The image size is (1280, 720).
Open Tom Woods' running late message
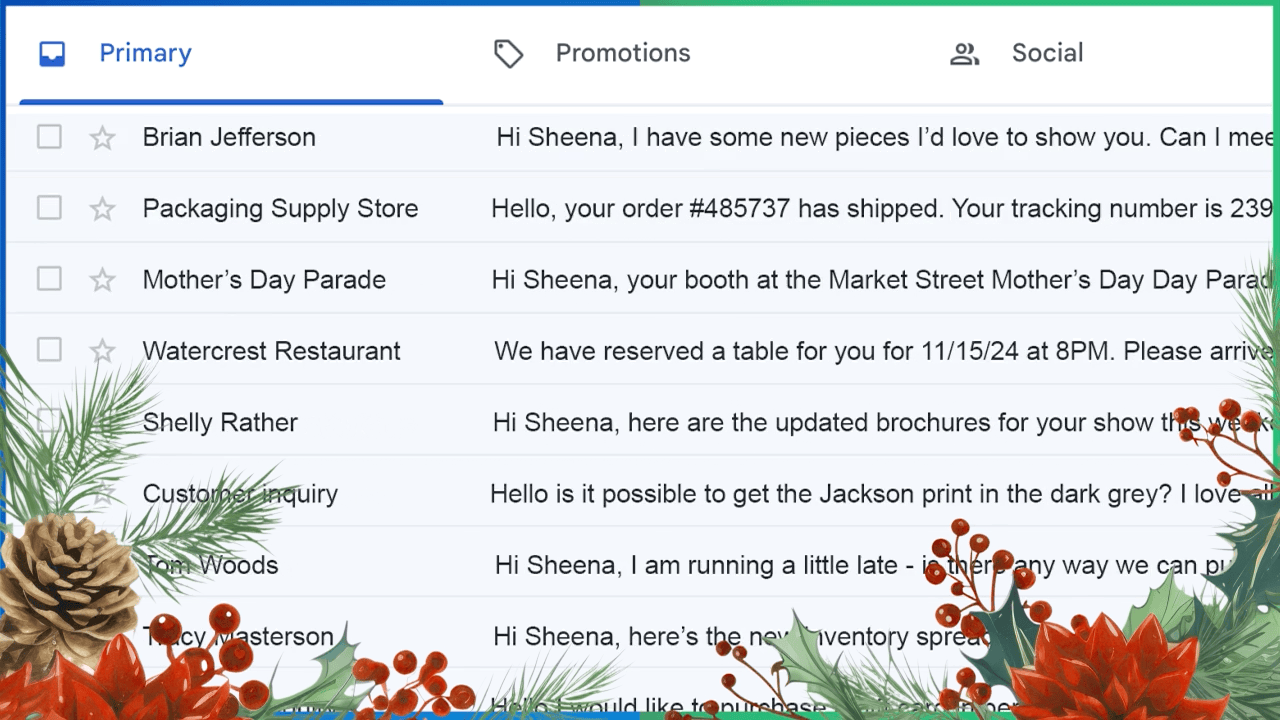[700, 566]
